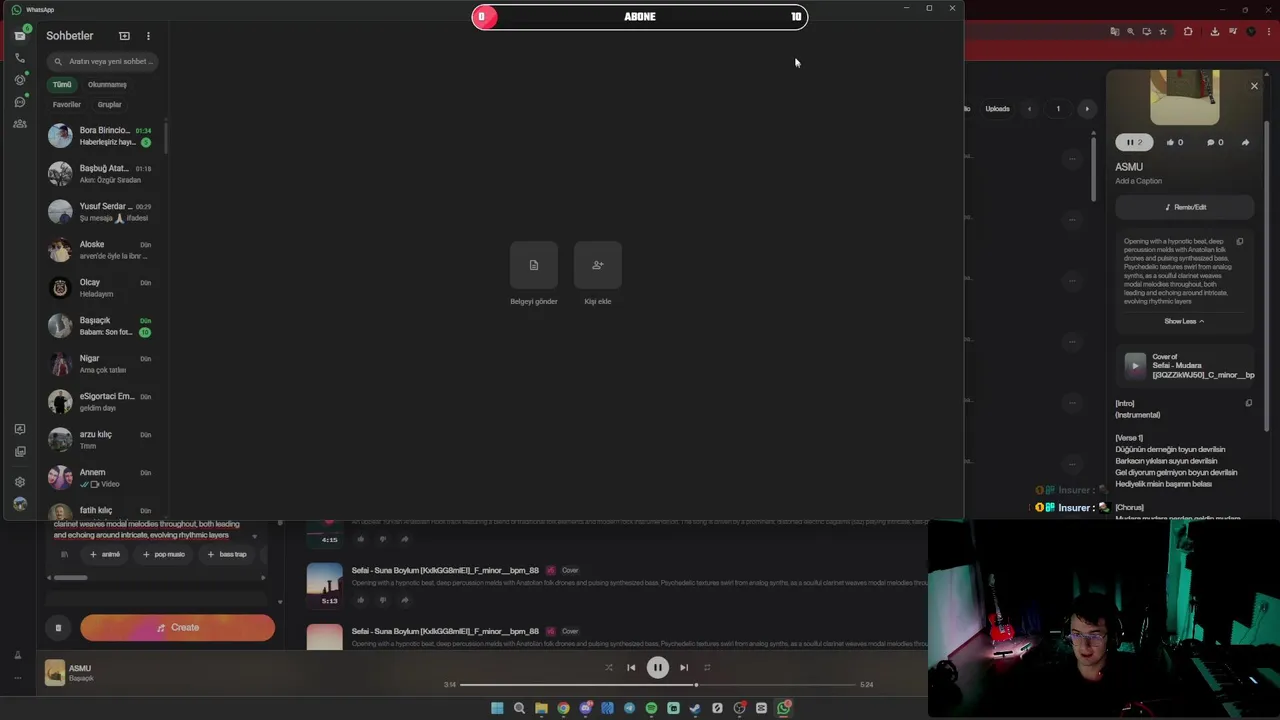
Task: Start a new chat in WhatsApp
Action: [x=124, y=36]
